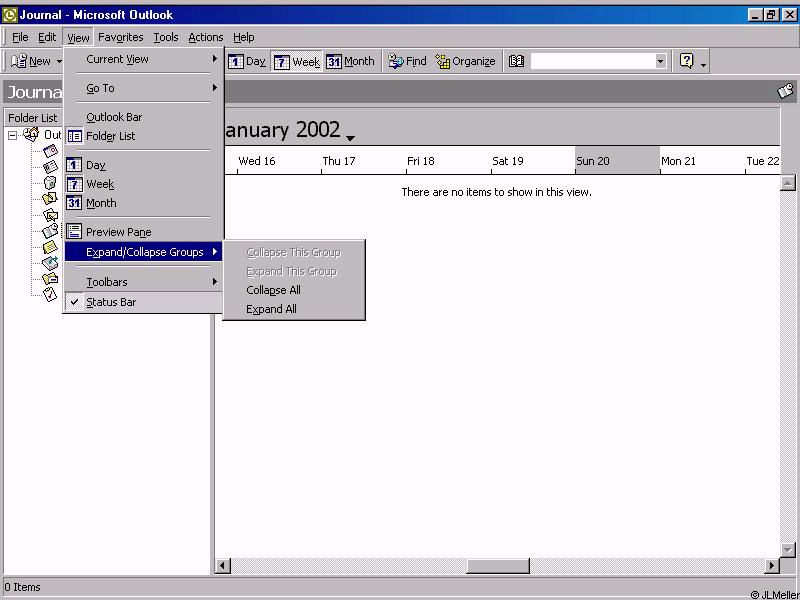Toggle Status Bar in View menu
The height and width of the screenshot is (600, 800).
(x=143, y=302)
